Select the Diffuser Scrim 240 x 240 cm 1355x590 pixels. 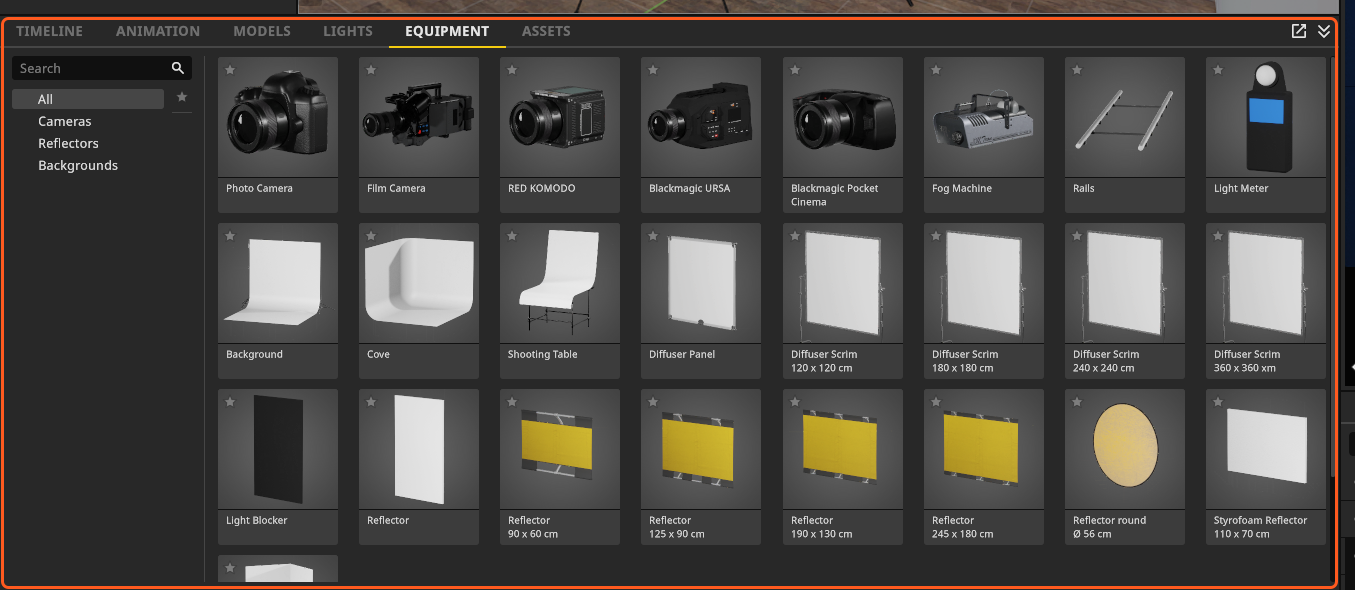click(1125, 301)
